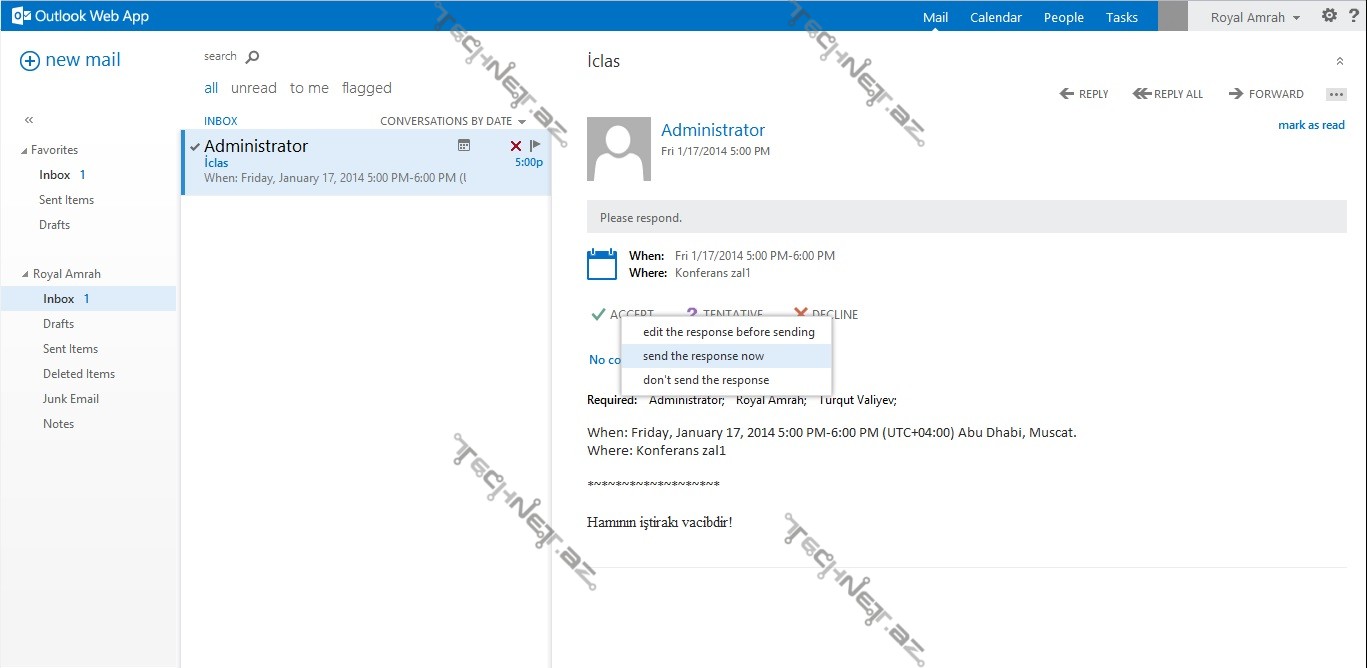The image size is (1367, 668).
Task: Toggle the checkmark on Administrator message
Action: click(x=195, y=147)
